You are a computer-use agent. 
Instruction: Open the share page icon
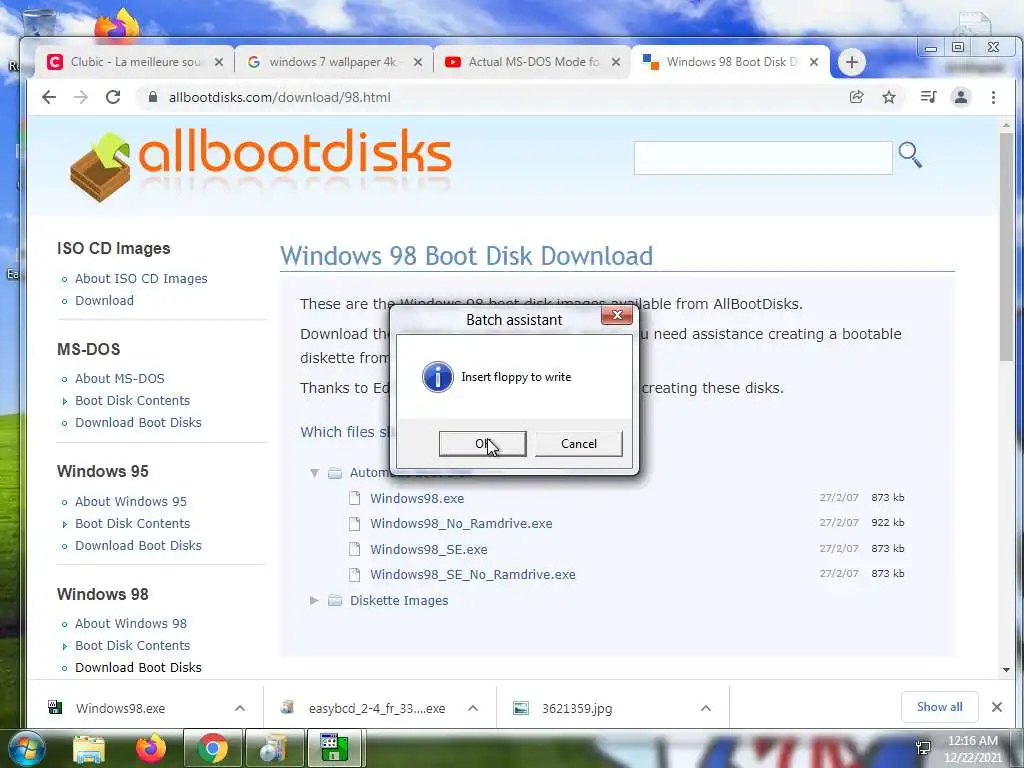856,97
